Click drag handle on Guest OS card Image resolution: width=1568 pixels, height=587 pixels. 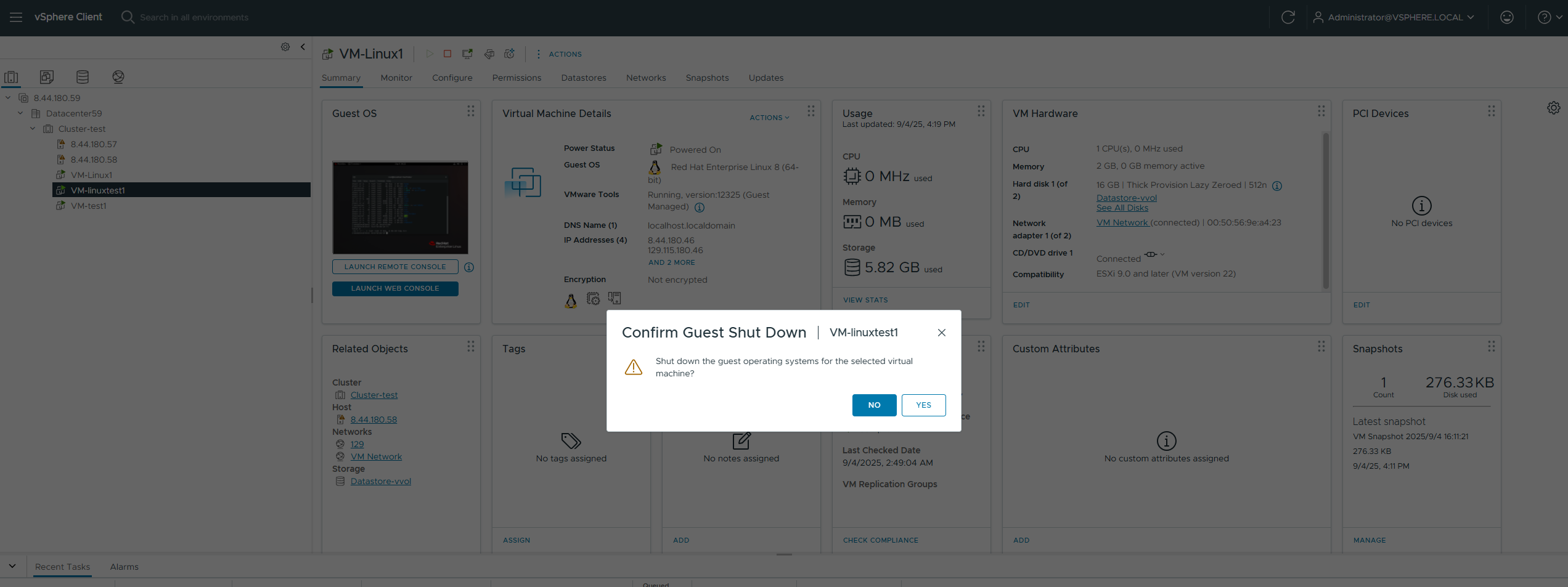[471, 111]
